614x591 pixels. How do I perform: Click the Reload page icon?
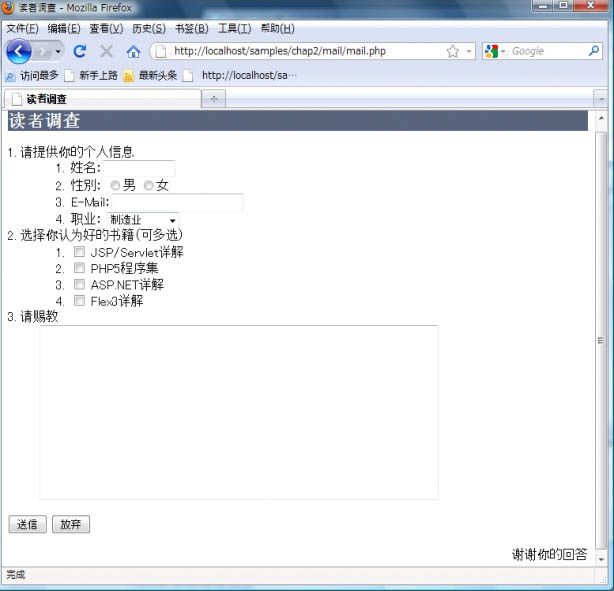80,51
